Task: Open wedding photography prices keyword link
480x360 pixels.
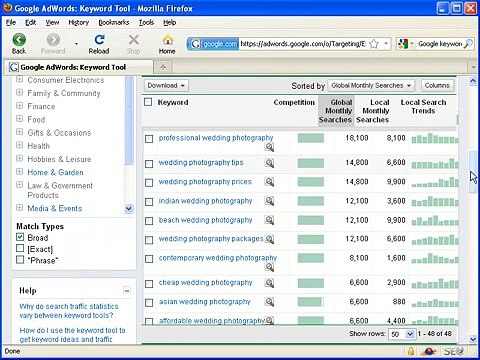Action: [x=205, y=182]
